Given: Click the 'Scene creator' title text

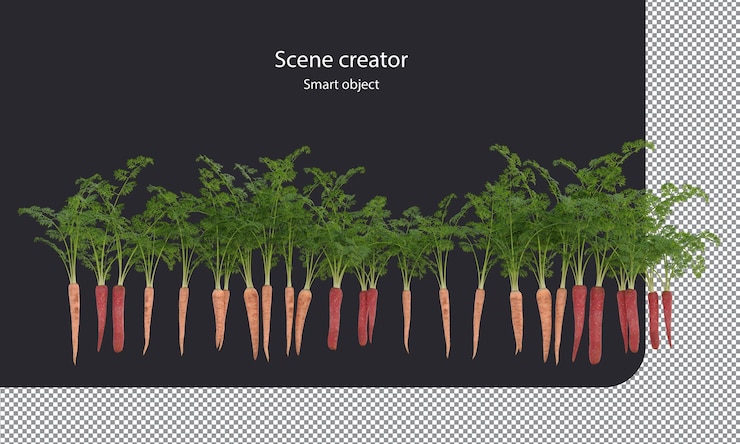Looking at the screenshot, I should (341, 60).
